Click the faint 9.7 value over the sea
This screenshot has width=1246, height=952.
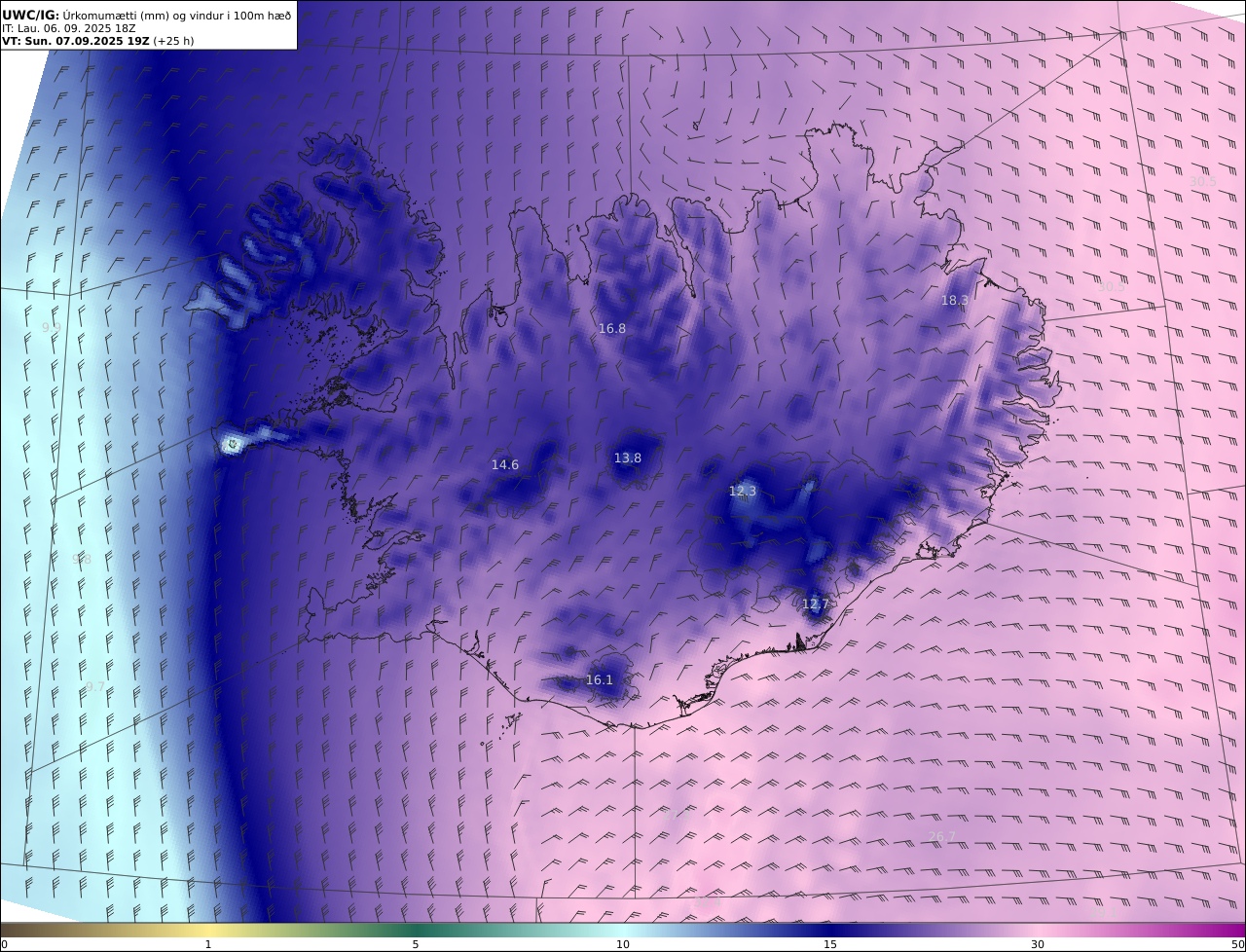pyautogui.click(x=95, y=687)
